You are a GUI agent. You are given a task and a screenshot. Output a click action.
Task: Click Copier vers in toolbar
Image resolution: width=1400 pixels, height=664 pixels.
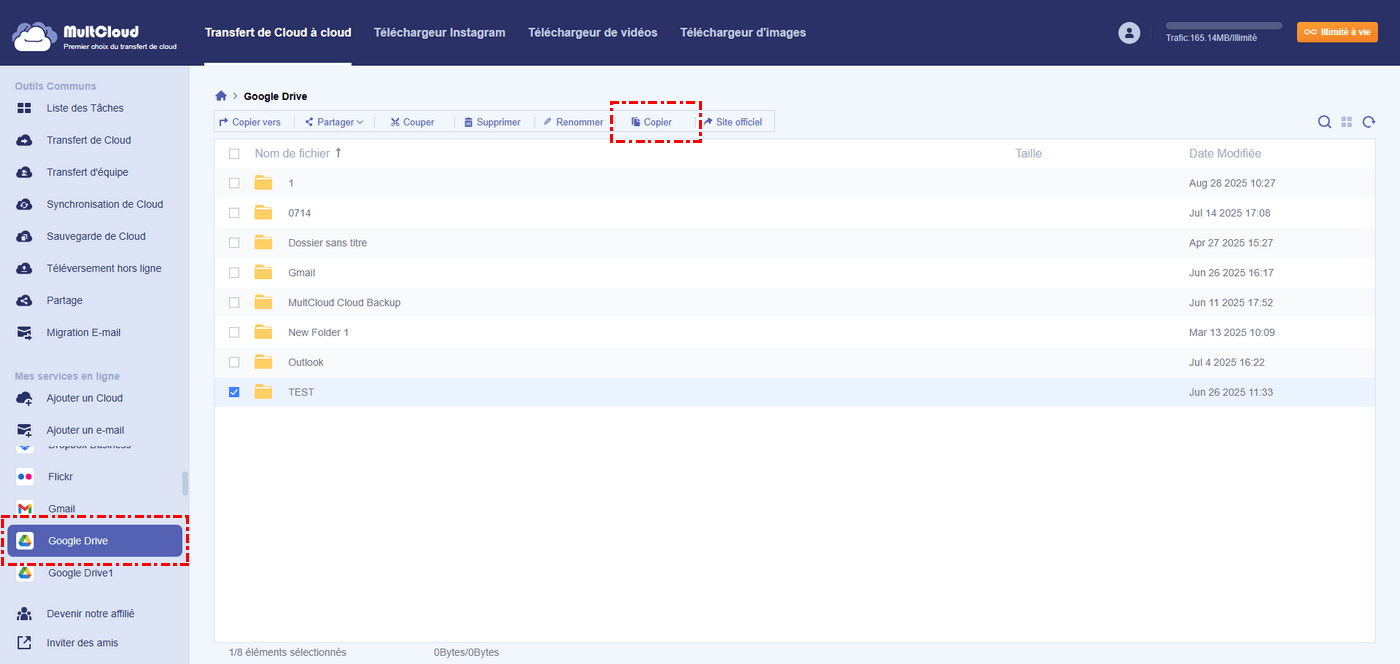click(250, 122)
